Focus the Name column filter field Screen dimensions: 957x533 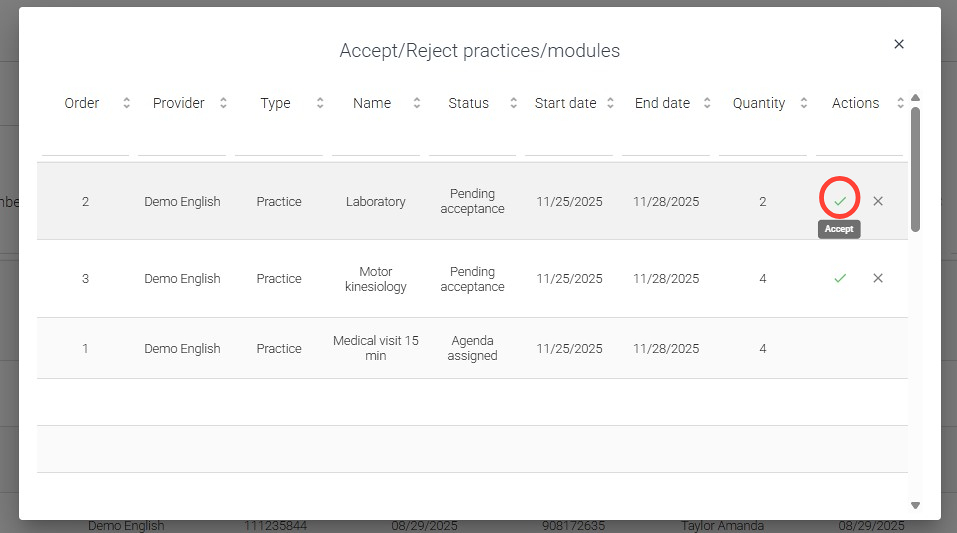[376, 143]
